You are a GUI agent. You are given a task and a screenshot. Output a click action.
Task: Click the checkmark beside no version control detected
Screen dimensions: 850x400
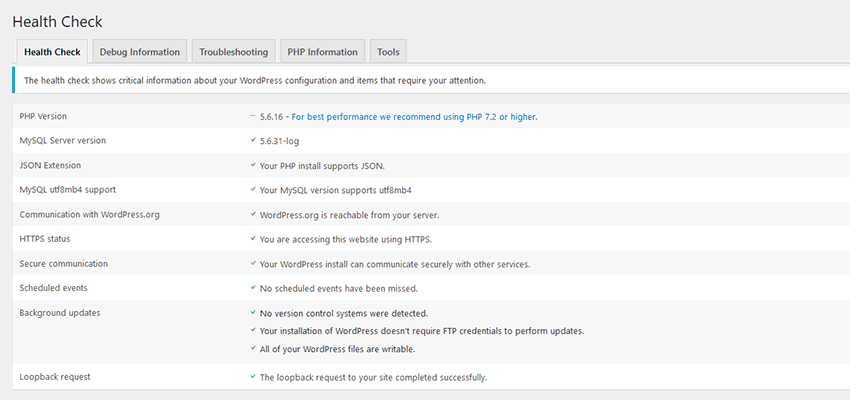click(x=253, y=312)
